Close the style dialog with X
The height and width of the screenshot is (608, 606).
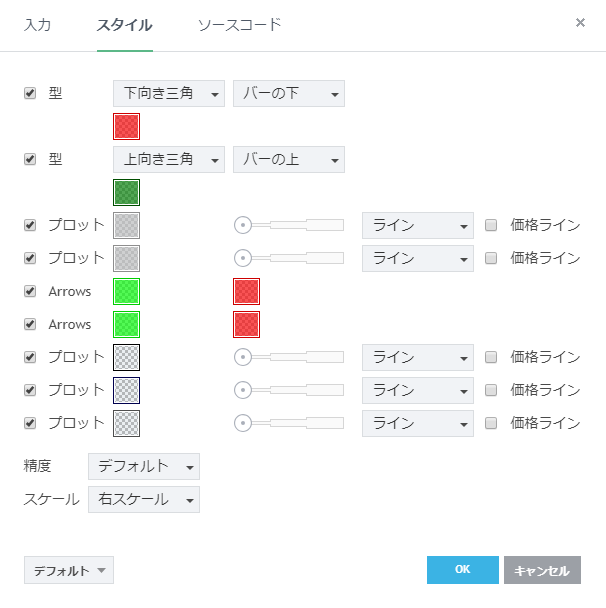tap(580, 22)
